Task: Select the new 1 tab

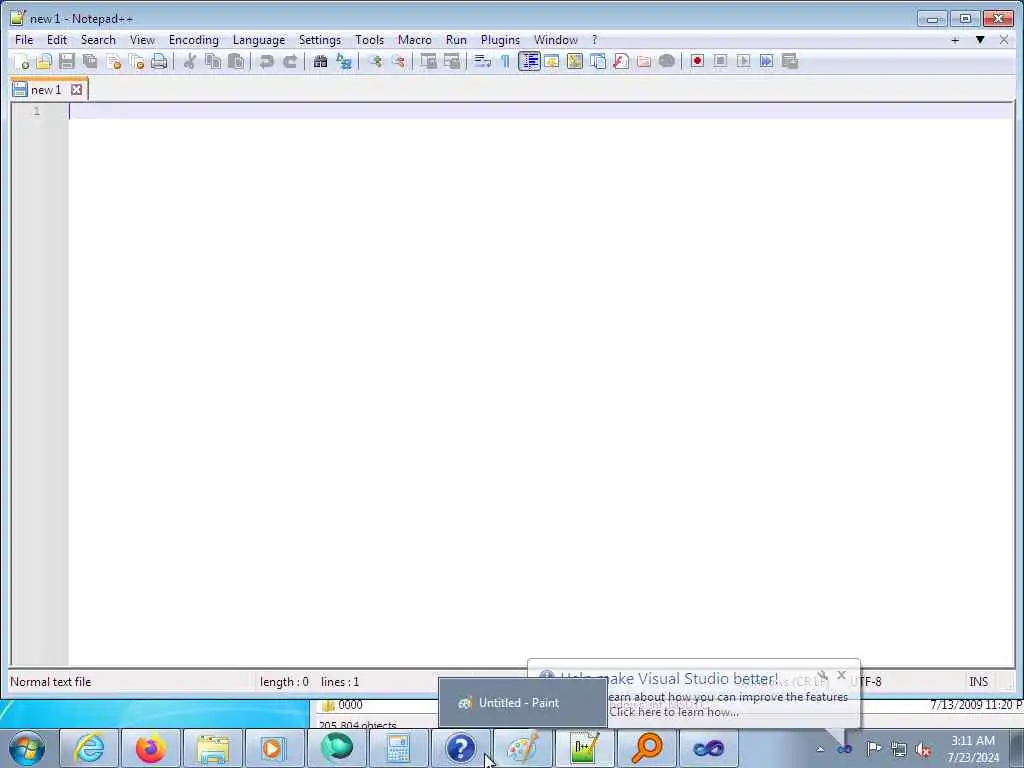Action: 46,90
